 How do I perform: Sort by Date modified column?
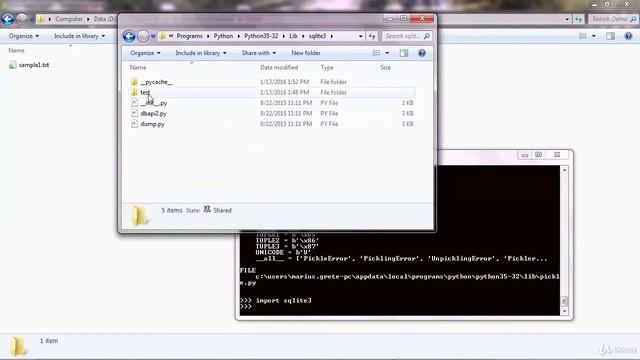point(279,67)
